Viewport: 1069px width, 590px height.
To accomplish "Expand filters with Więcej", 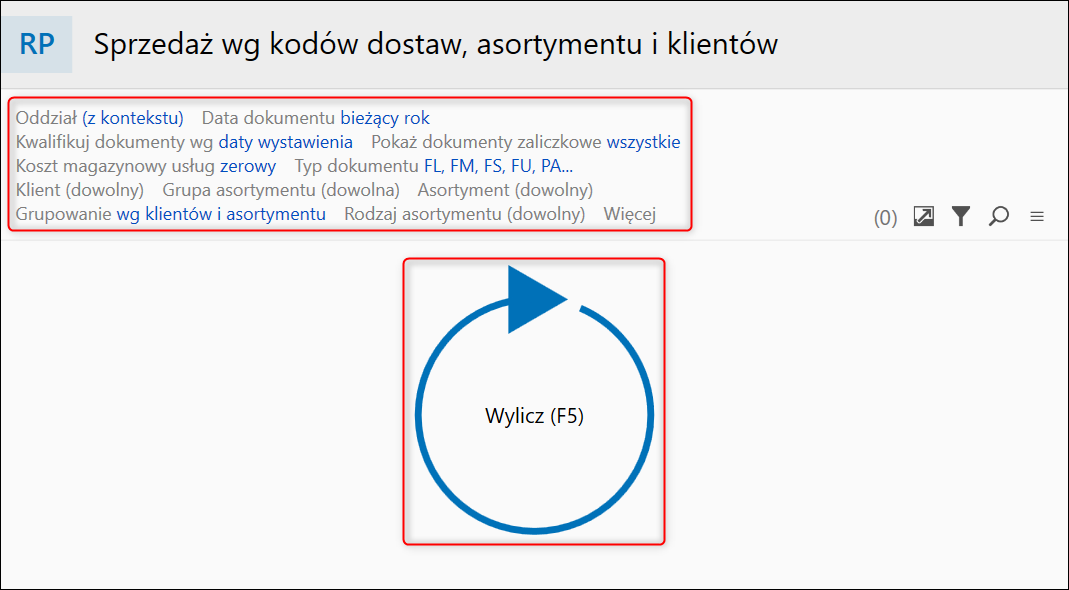I will coord(629,214).
